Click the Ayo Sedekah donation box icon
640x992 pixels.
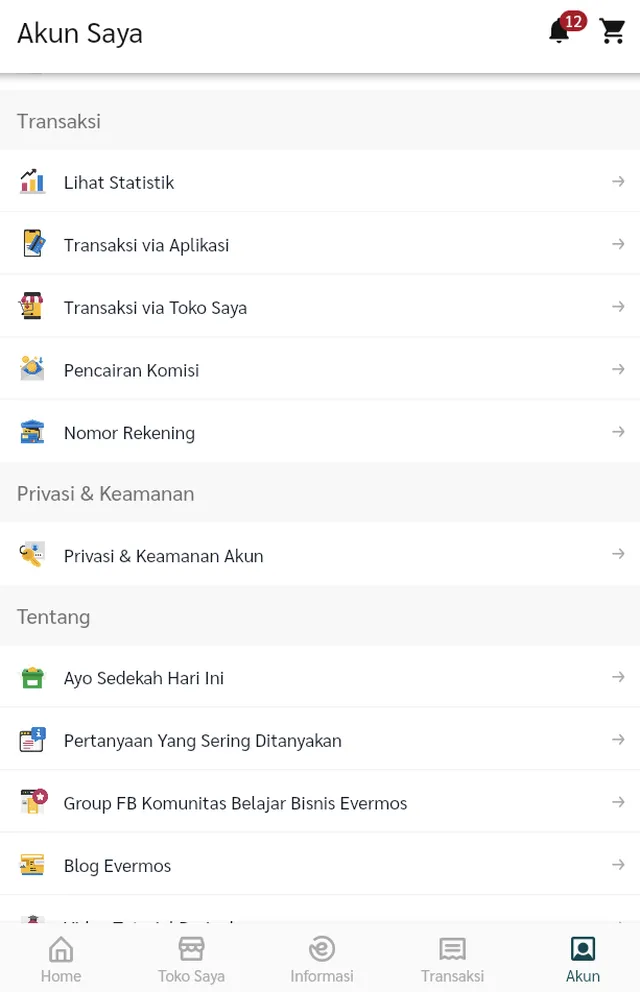[x=31, y=677]
